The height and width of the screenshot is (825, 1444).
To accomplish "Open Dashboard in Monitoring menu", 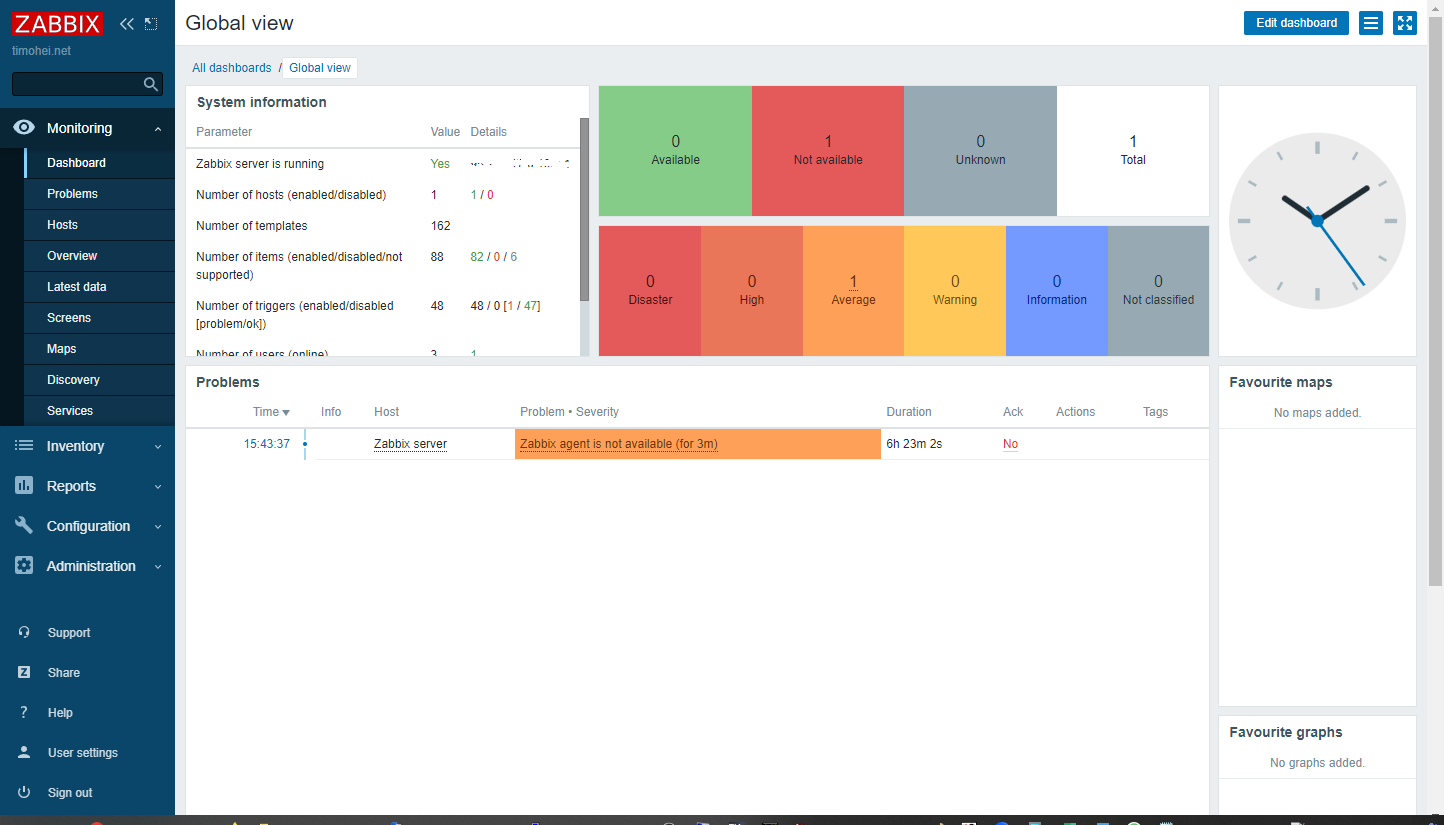I will (x=99, y=163).
